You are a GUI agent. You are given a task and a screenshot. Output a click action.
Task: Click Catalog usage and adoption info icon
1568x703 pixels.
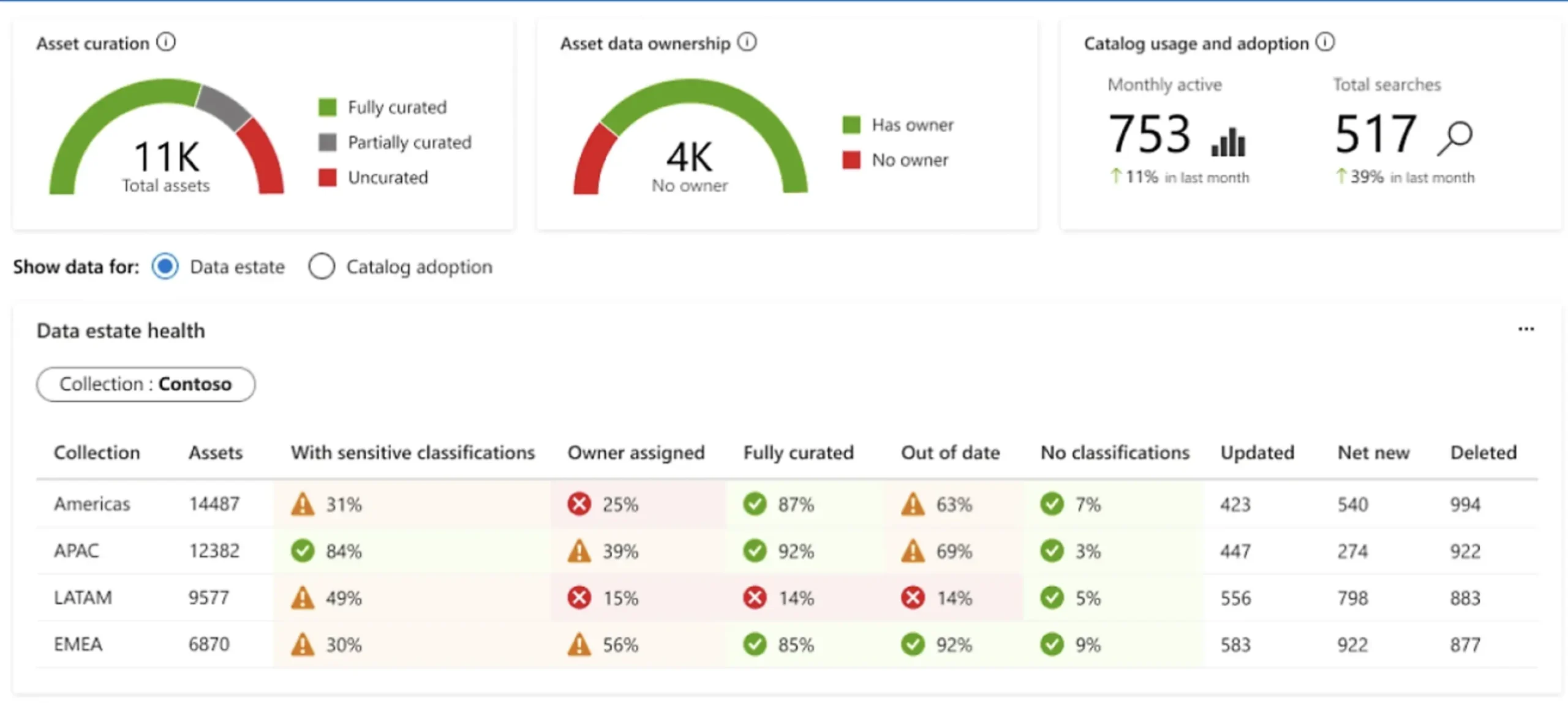click(1325, 42)
